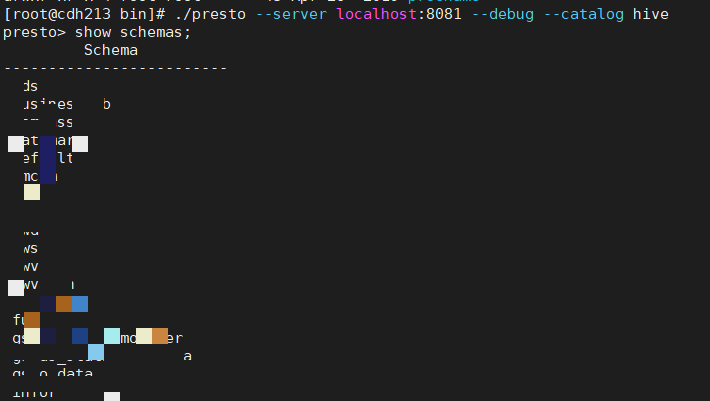Click the 'presto>' prompt text

[x=34, y=33]
